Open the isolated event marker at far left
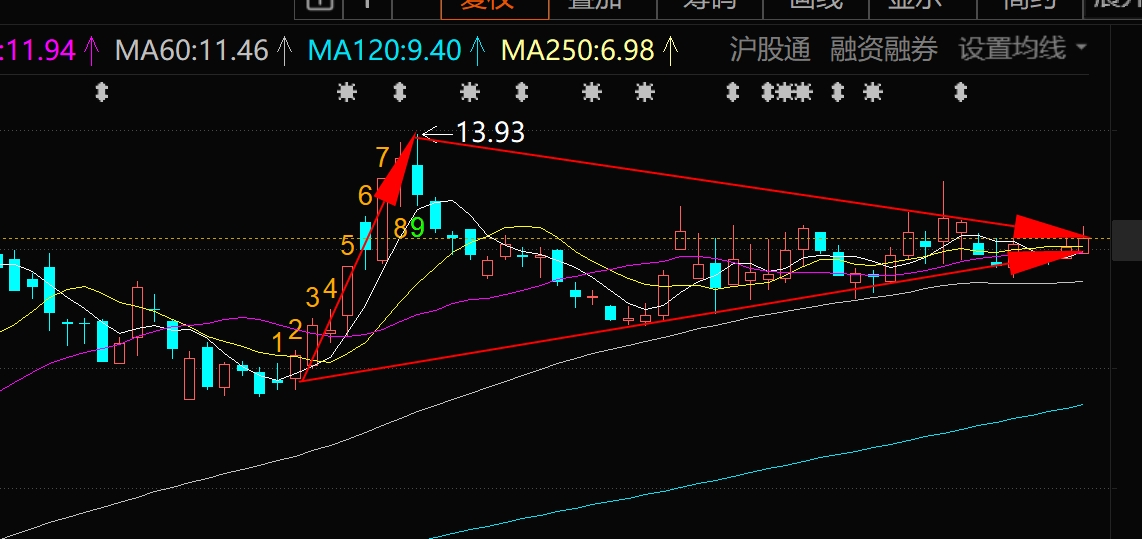 [102, 93]
